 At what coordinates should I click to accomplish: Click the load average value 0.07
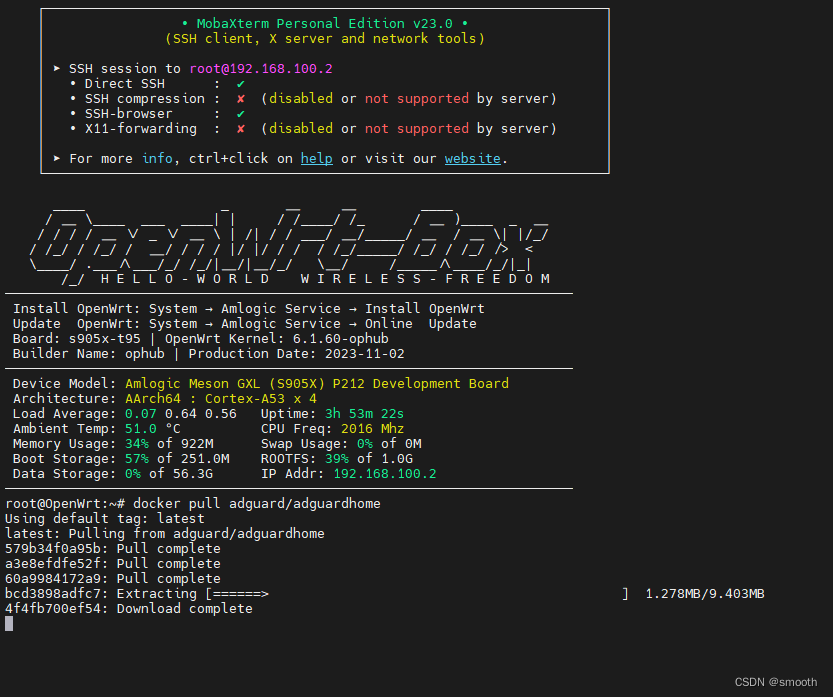point(141,413)
